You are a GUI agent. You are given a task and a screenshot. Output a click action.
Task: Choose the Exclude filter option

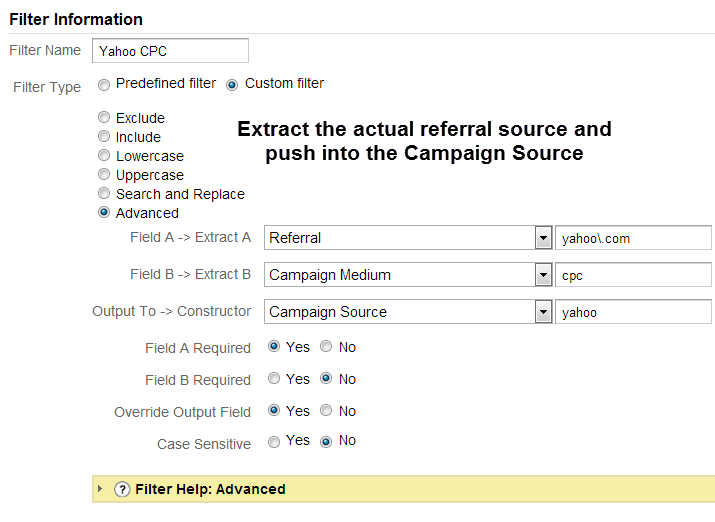(104, 117)
